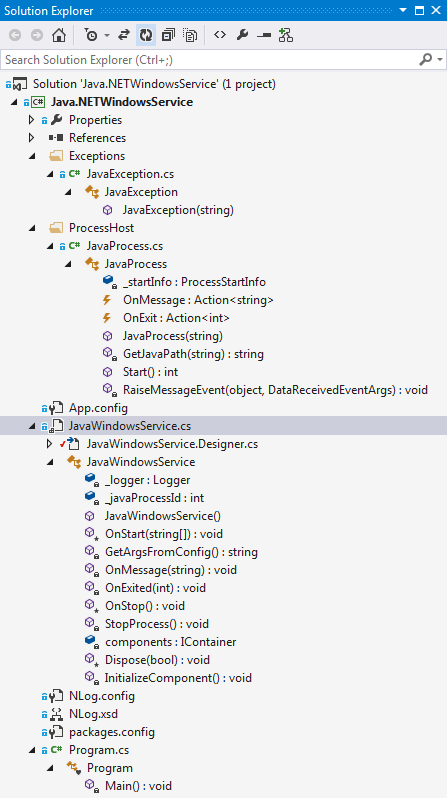Select InitializeComponent() : void
The width and height of the screenshot is (447, 798).
(x=178, y=678)
